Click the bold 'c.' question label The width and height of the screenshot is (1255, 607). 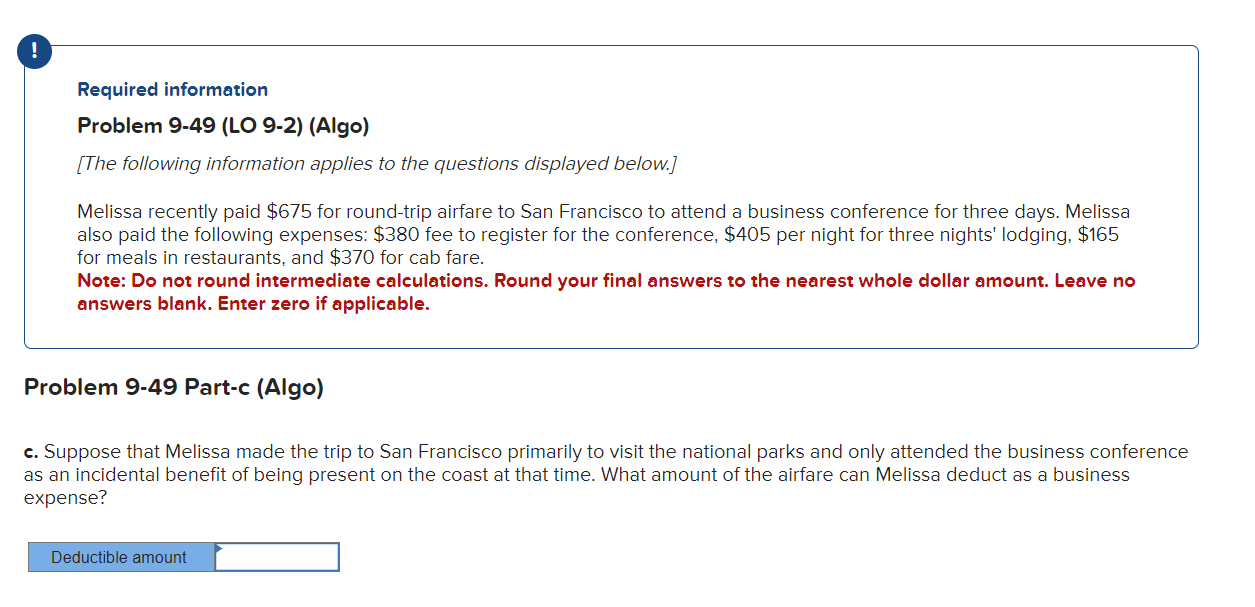[32, 452]
